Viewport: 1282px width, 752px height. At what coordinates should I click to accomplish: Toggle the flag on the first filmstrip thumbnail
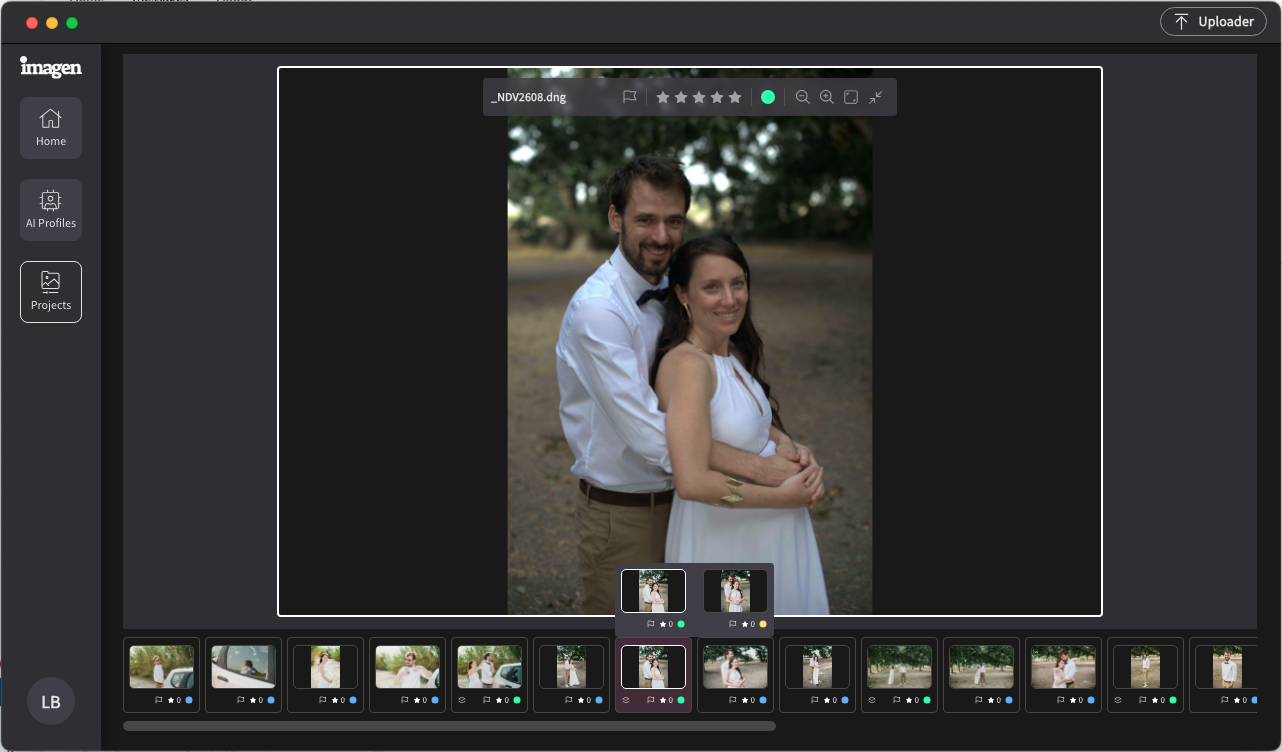tap(157, 700)
